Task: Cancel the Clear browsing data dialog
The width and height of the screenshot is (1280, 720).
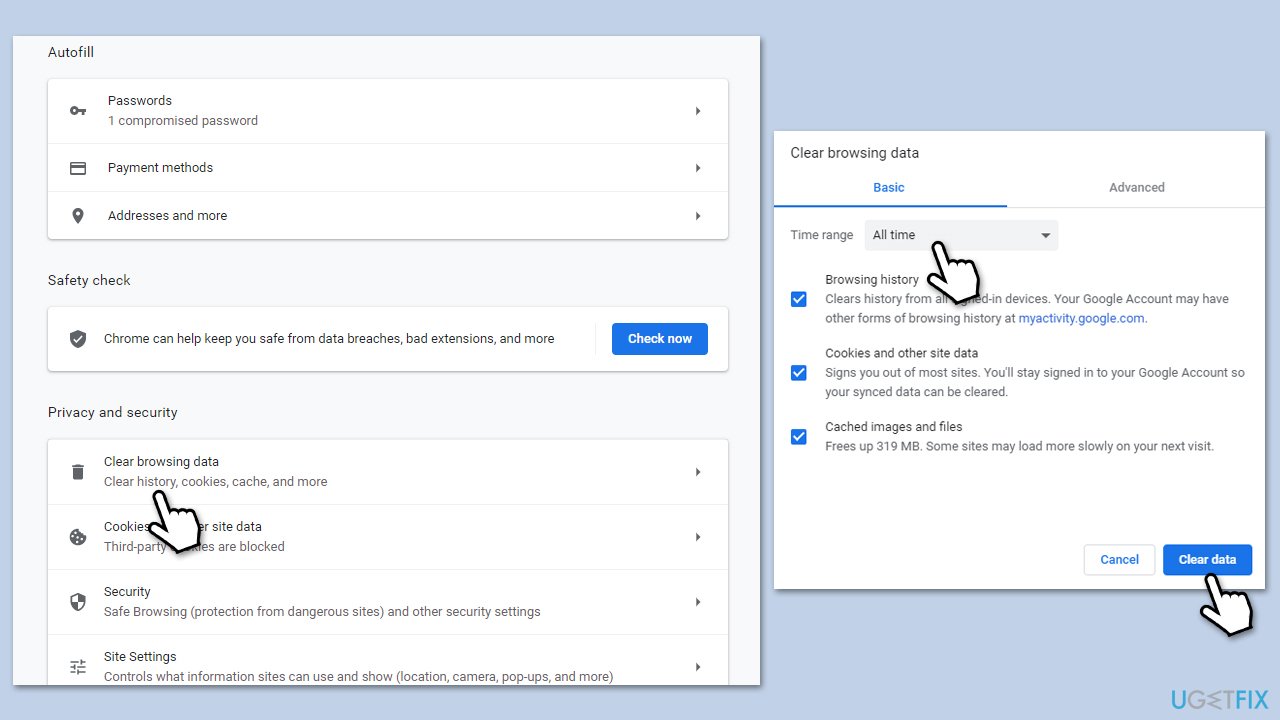Action: pos(1119,560)
